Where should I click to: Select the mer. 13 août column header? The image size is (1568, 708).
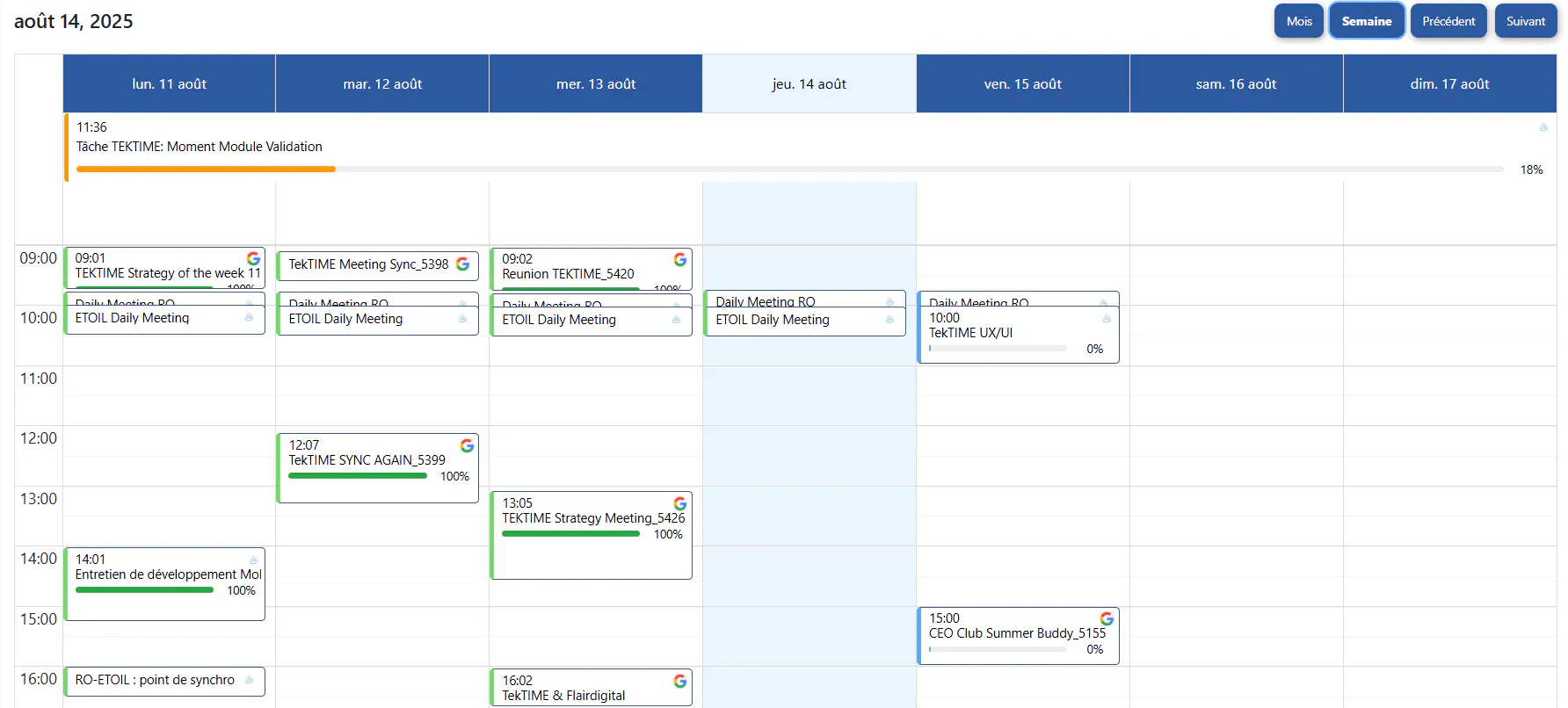click(596, 83)
